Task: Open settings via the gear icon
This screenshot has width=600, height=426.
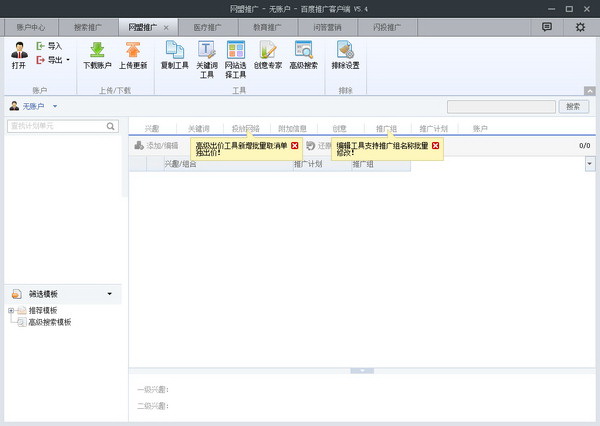Action: (580, 27)
